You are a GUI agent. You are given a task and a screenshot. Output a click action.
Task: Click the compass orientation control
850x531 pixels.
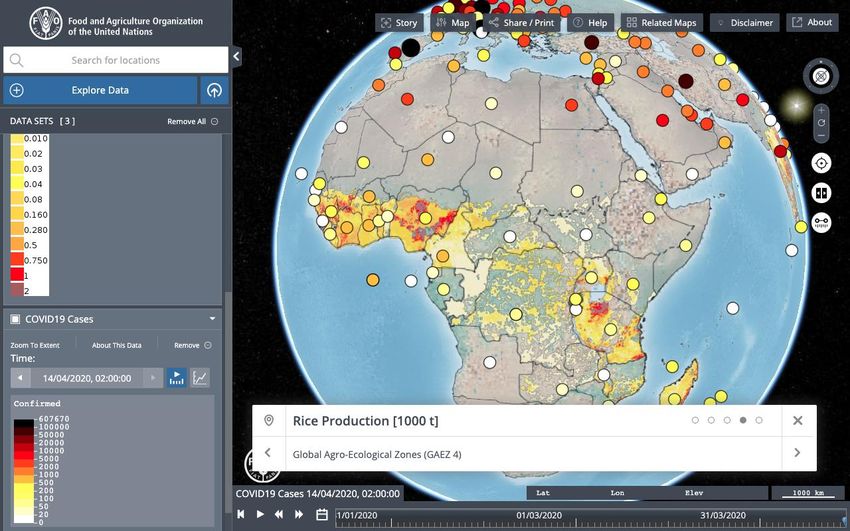(x=821, y=75)
